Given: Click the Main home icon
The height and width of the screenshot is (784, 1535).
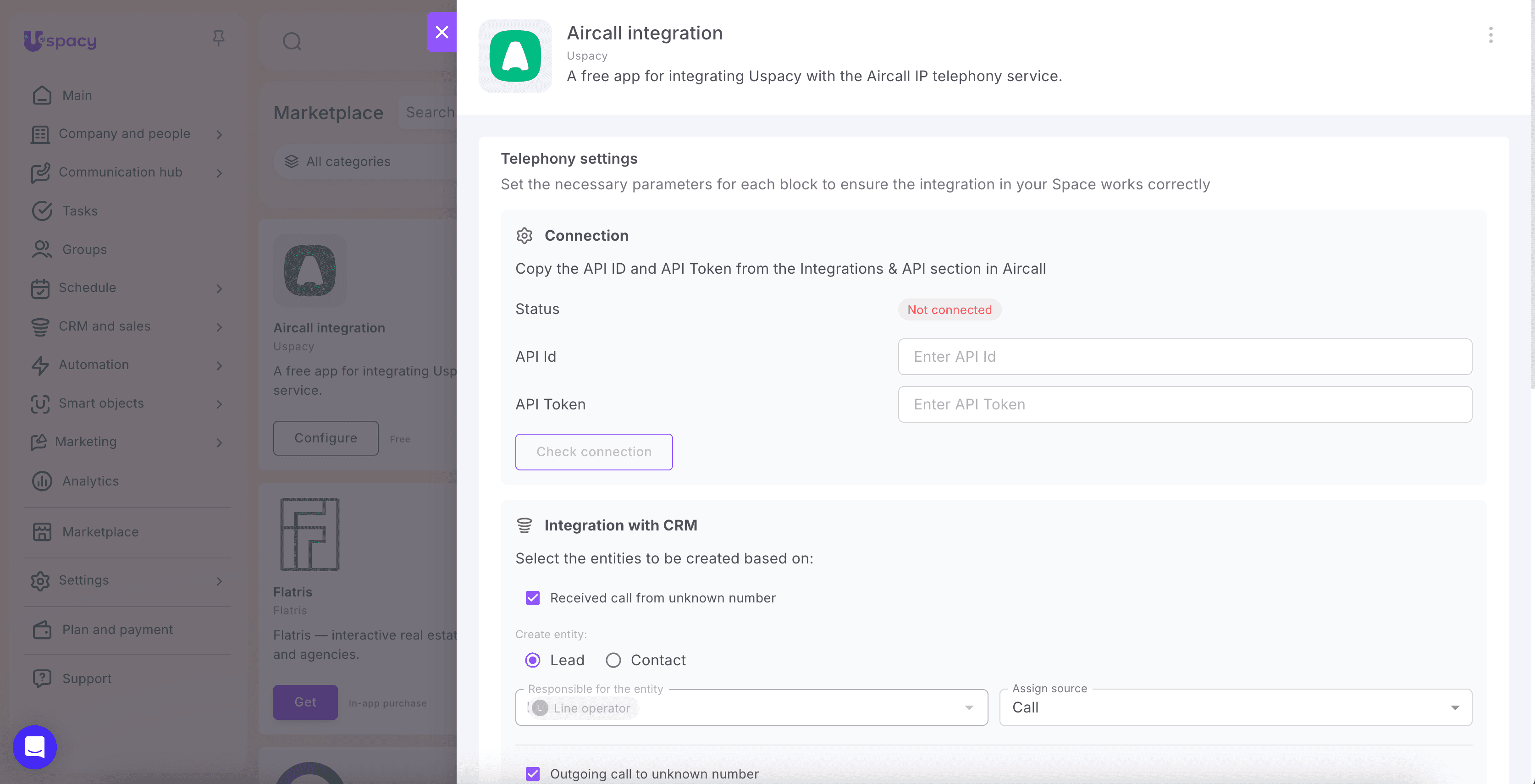Looking at the screenshot, I should pyautogui.click(x=42, y=95).
